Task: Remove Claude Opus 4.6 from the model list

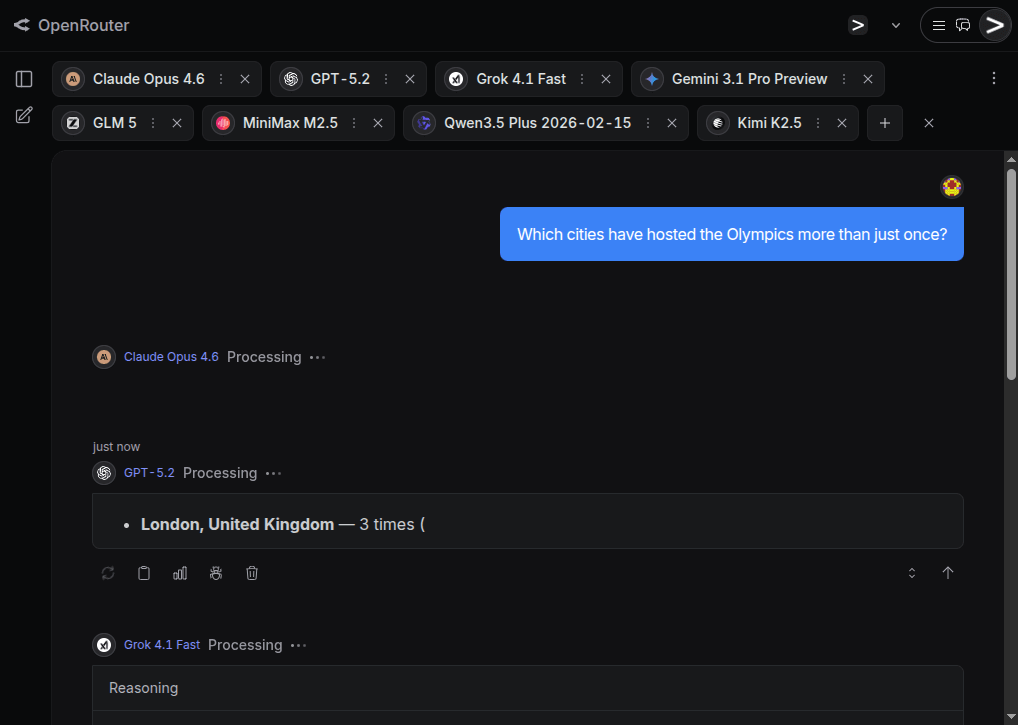Action: click(x=245, y=79)
